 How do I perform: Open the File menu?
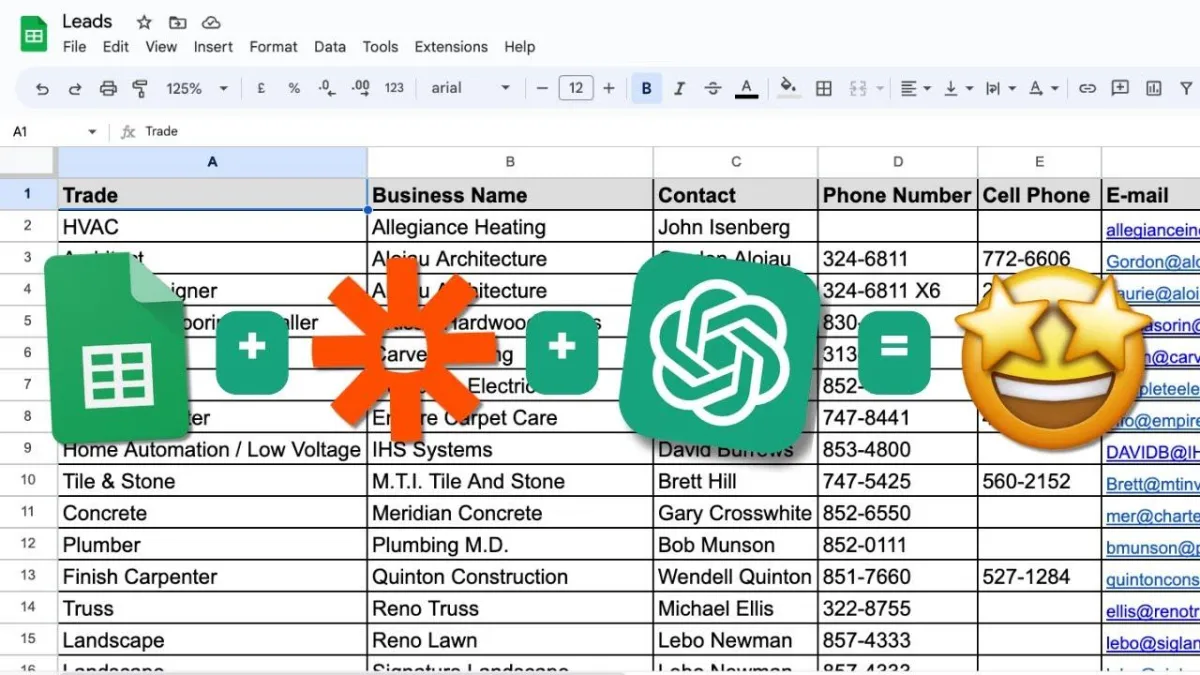coord(74,47)
